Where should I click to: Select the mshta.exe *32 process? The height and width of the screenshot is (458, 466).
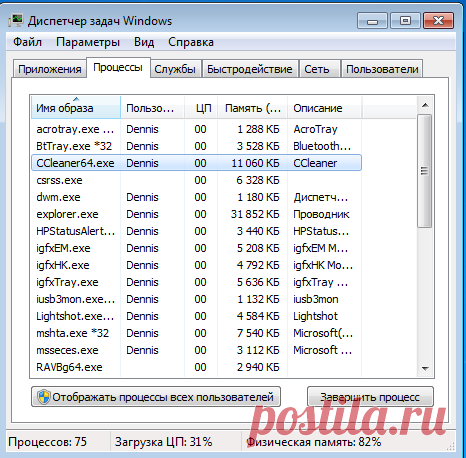tap(196, 333)
